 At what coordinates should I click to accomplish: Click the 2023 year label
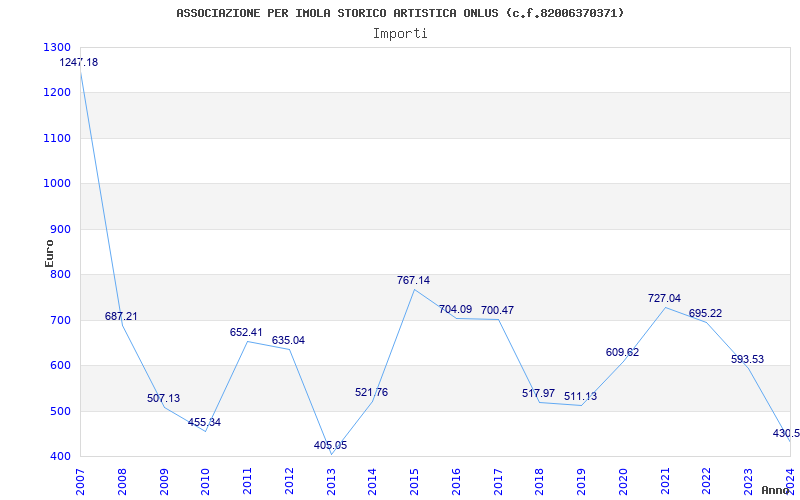748,482
